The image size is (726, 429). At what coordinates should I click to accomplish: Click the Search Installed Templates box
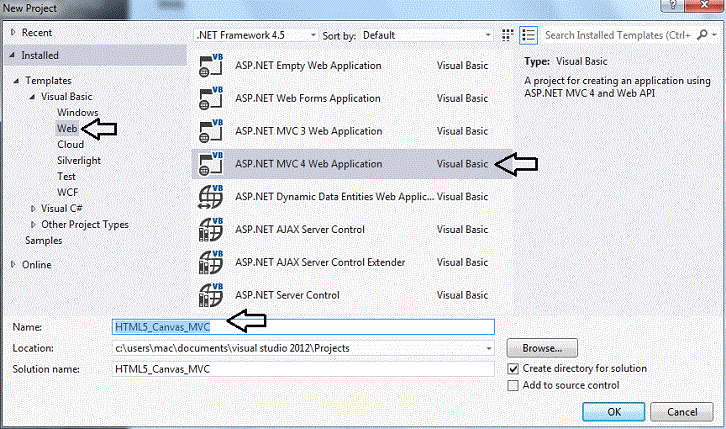tap(618, 35)
